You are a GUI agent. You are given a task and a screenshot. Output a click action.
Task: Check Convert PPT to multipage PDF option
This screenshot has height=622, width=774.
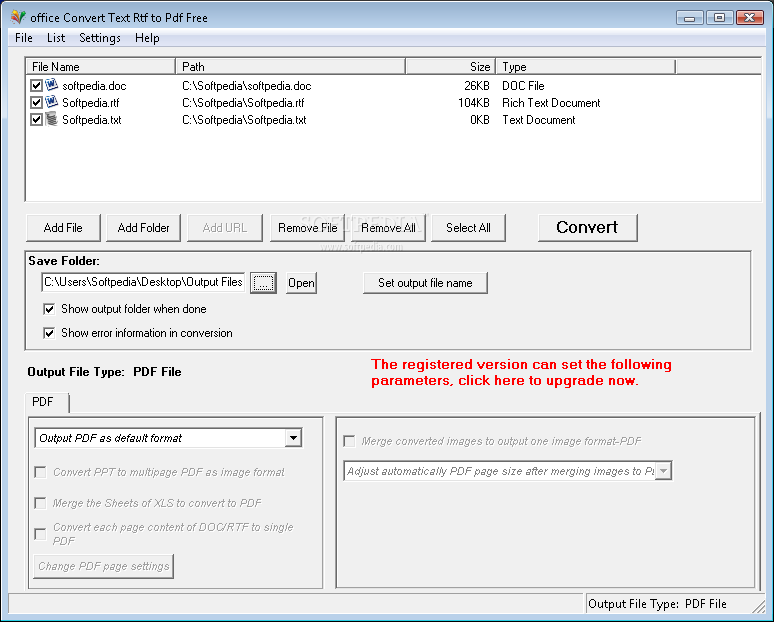tap(40, 472)
